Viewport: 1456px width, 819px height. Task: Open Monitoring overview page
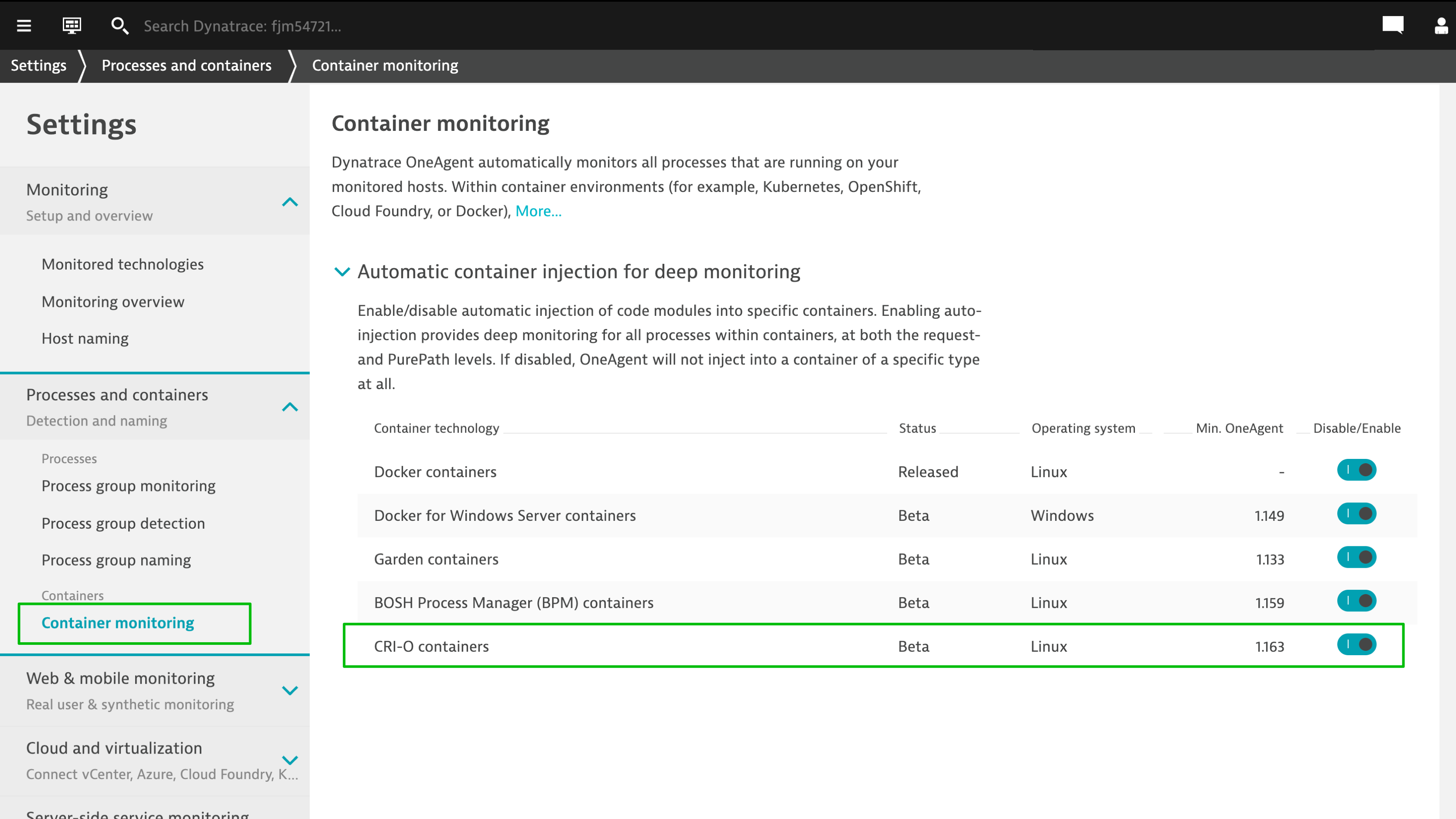click(113, 302)
